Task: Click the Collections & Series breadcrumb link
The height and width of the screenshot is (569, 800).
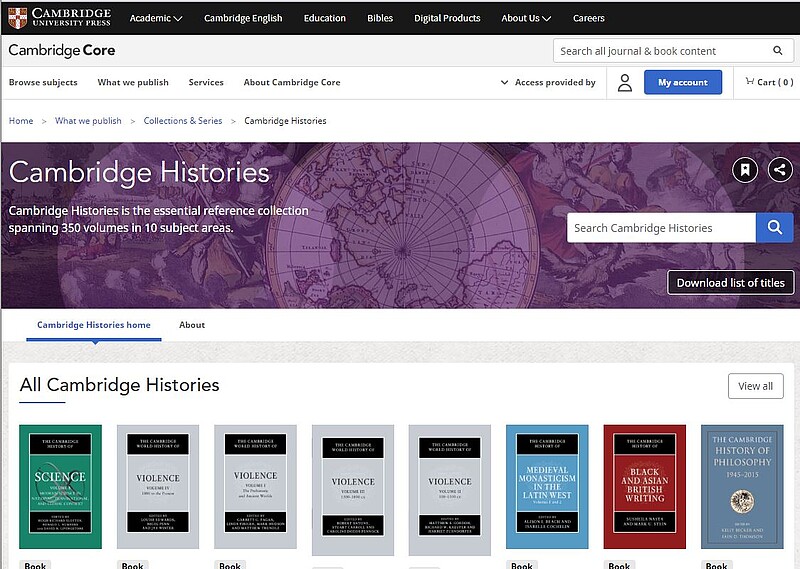Action: [x=183, y=121]
